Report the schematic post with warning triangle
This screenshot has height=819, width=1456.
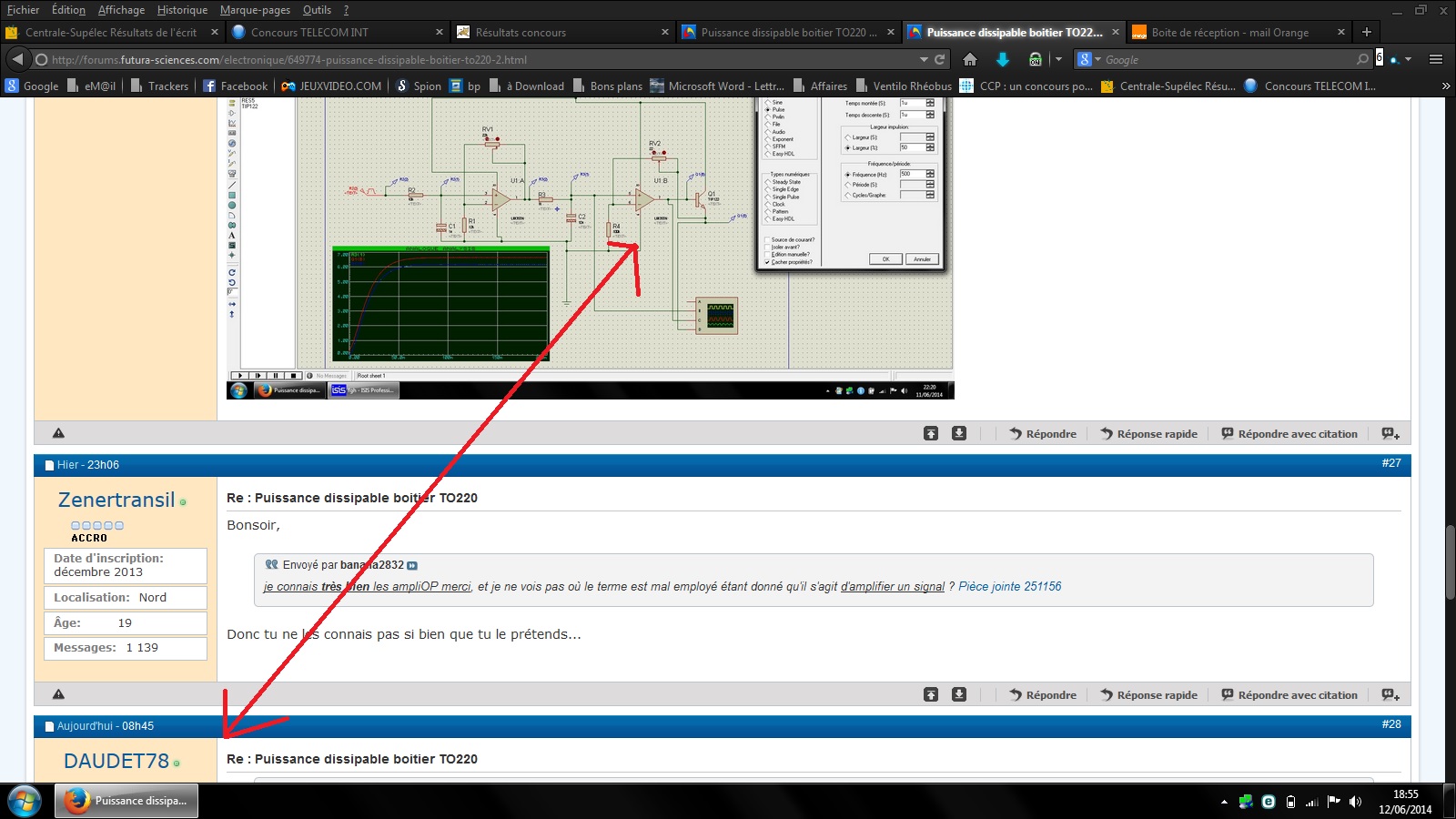(x=58, y=433)
